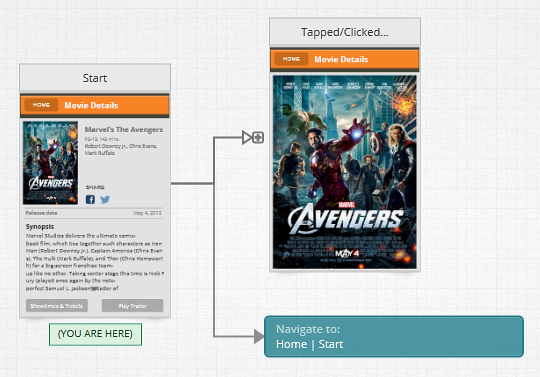Click the arrowhead pointing to the Navigate to box
Screen dimensions: 540x377
coord(259,336)
